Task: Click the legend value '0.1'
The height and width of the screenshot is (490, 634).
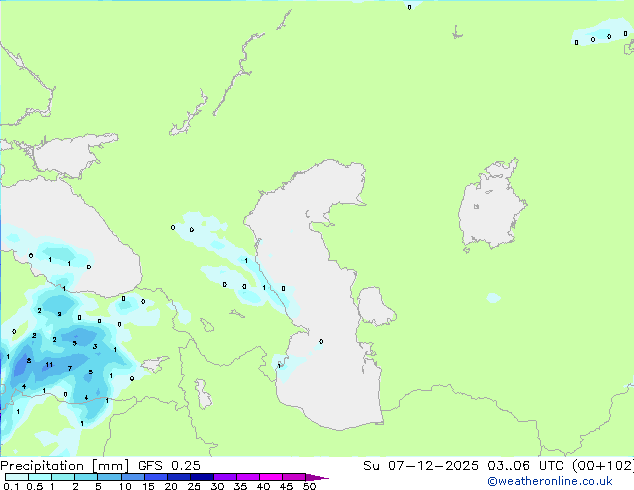Action: [12, 486]
